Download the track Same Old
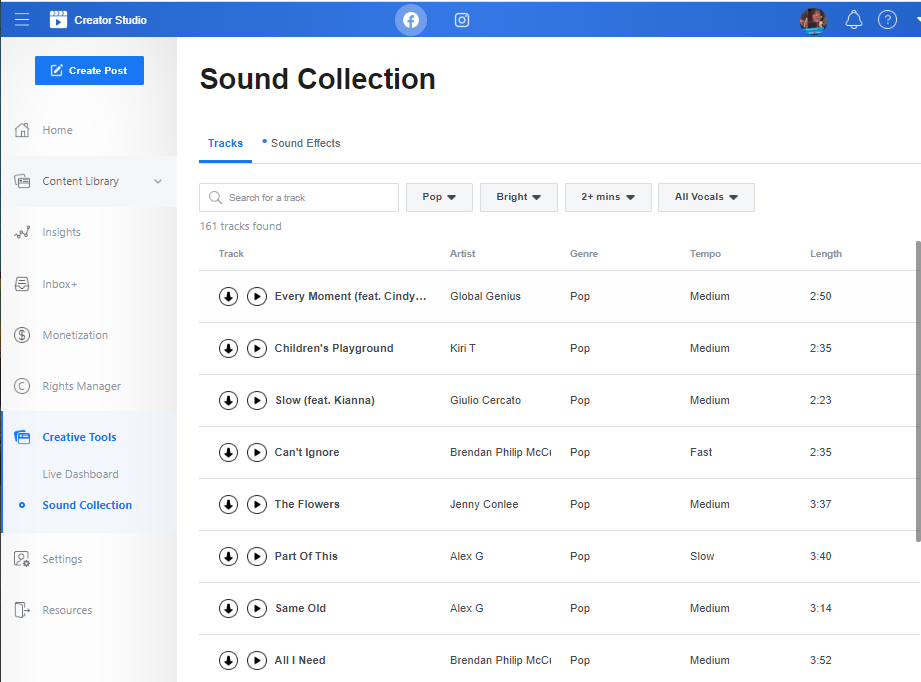921x682 pixels. [x=228, y=609]
